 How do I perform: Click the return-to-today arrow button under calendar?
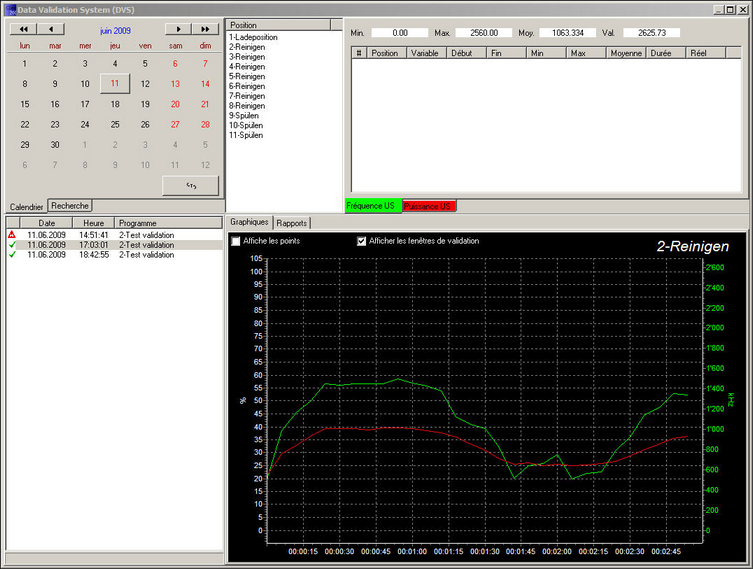pyautogui.click(x=191, y=186)
